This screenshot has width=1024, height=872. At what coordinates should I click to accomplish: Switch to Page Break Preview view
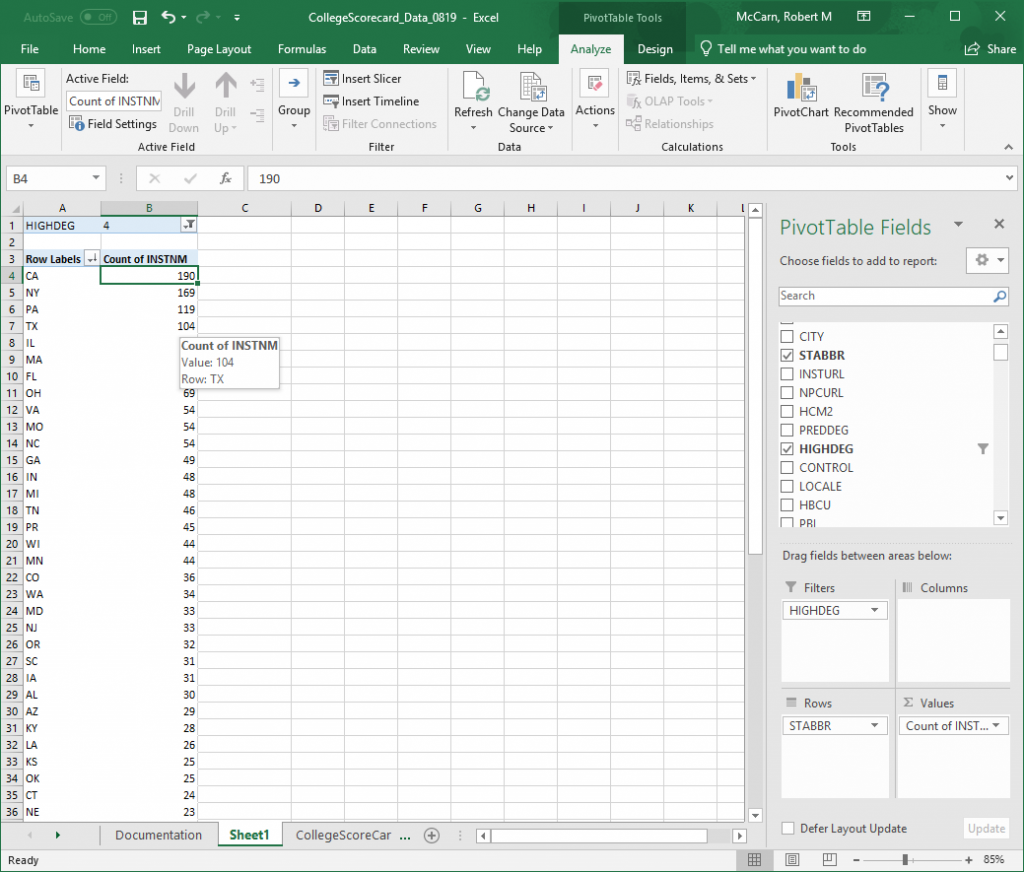tap(829, 860)
